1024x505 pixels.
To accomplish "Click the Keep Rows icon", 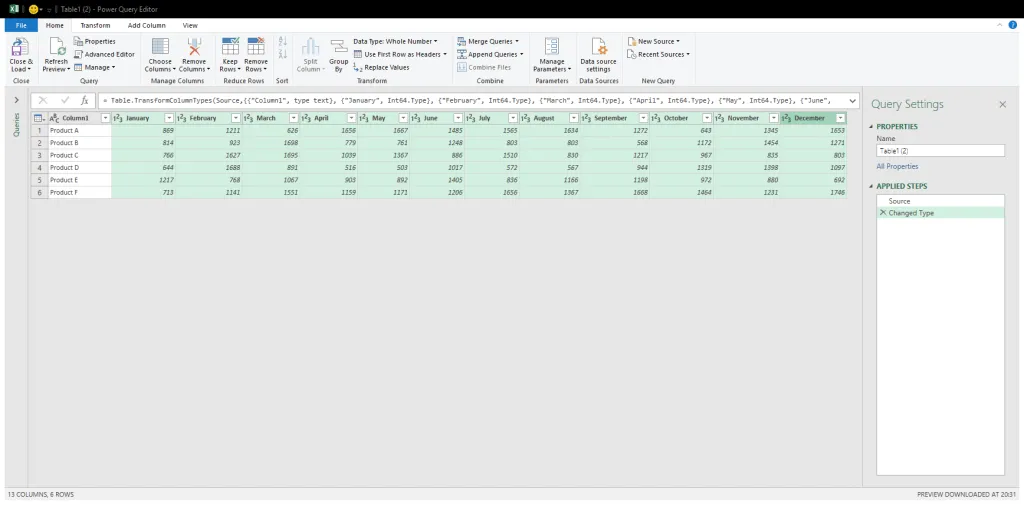I will 230,46.
